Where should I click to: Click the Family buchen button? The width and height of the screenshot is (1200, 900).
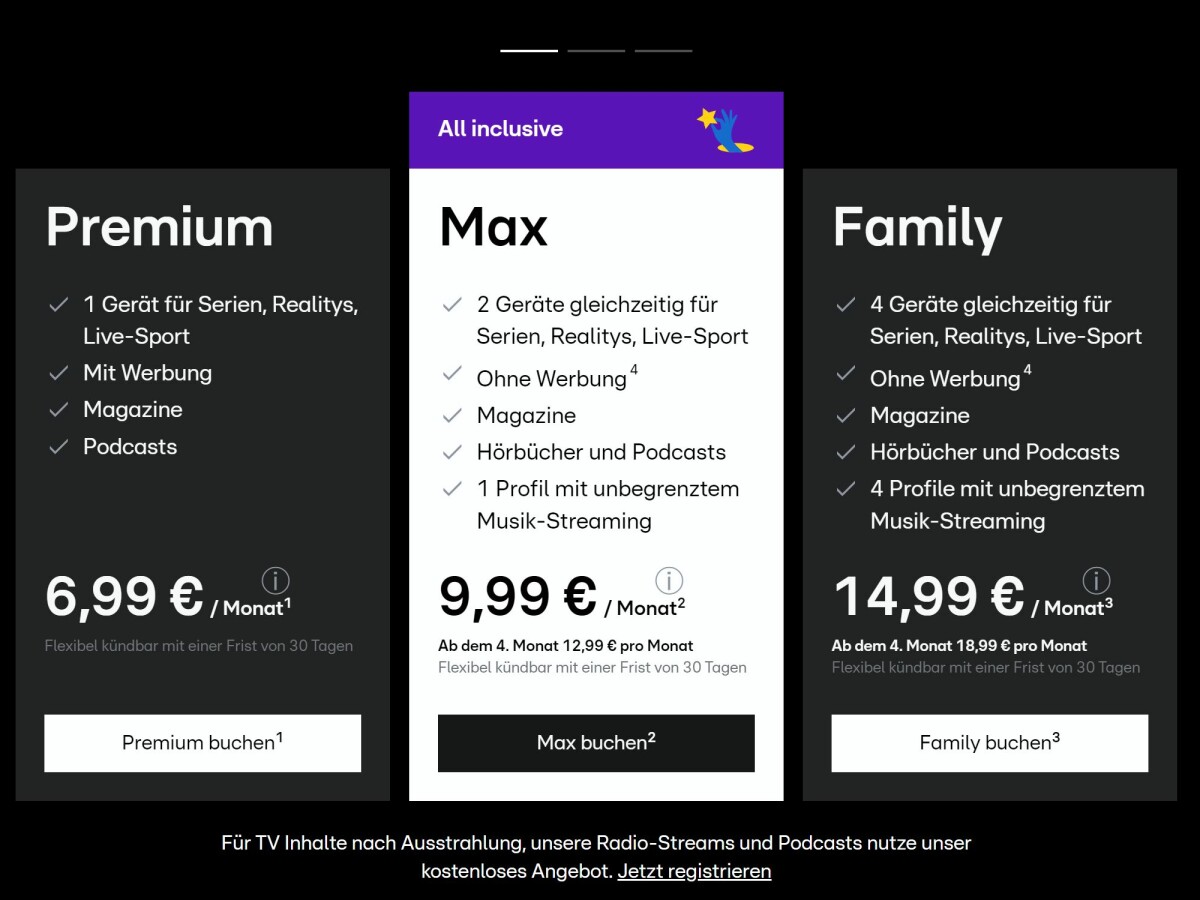(x=989, y=743)
